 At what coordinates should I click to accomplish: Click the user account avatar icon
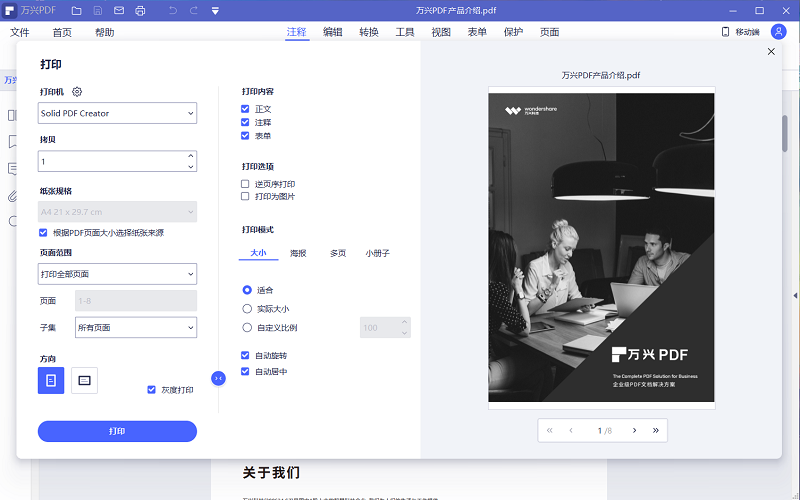778,32
